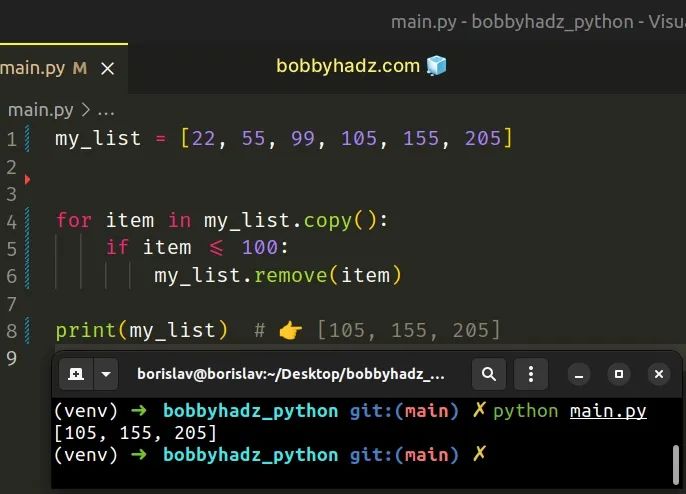This screenshot has width=686, height=494.
Task: Click the number 55 in line 1
Action: pos(253,139)
